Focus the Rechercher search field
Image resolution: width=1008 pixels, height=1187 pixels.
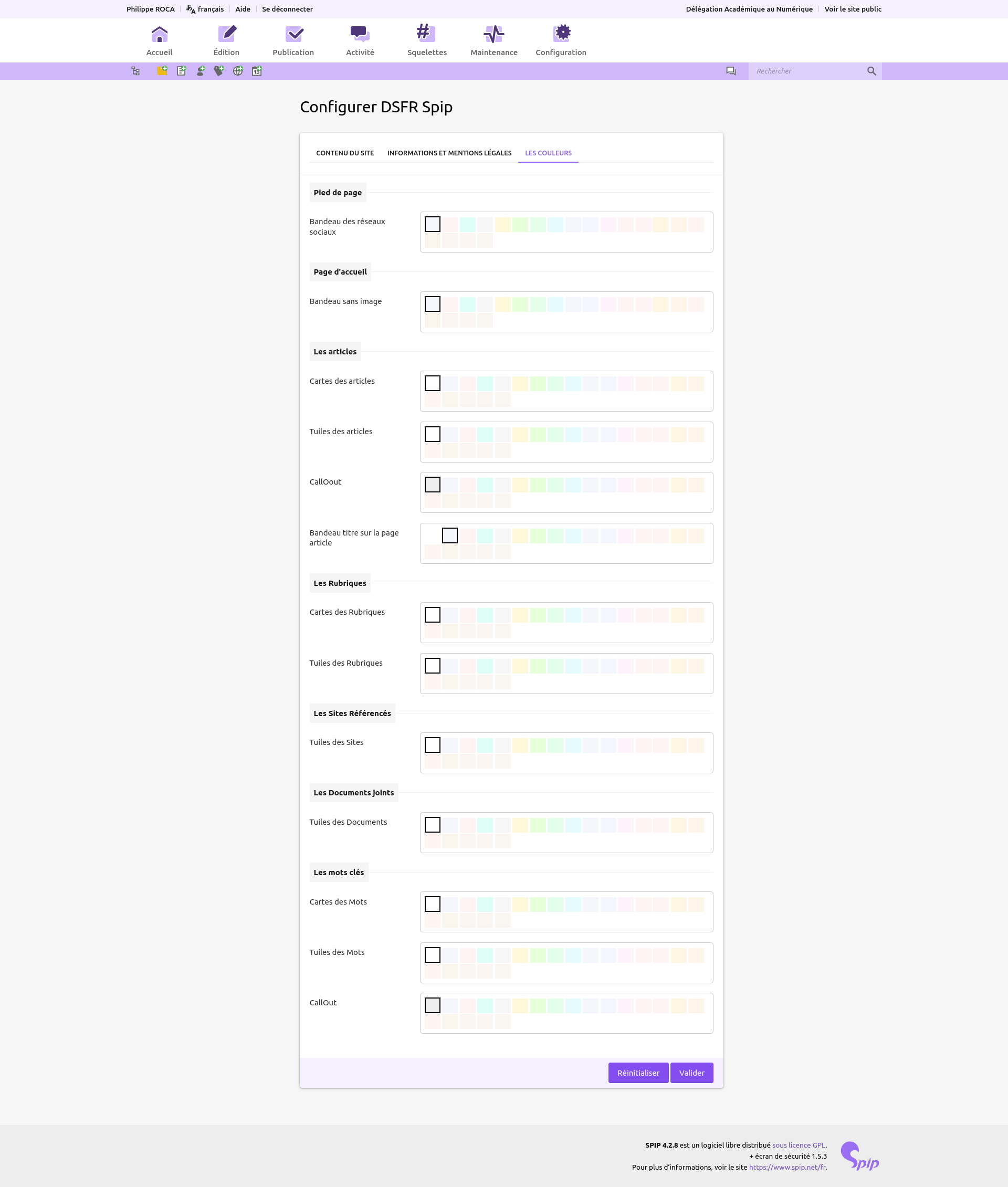(807, 71)
